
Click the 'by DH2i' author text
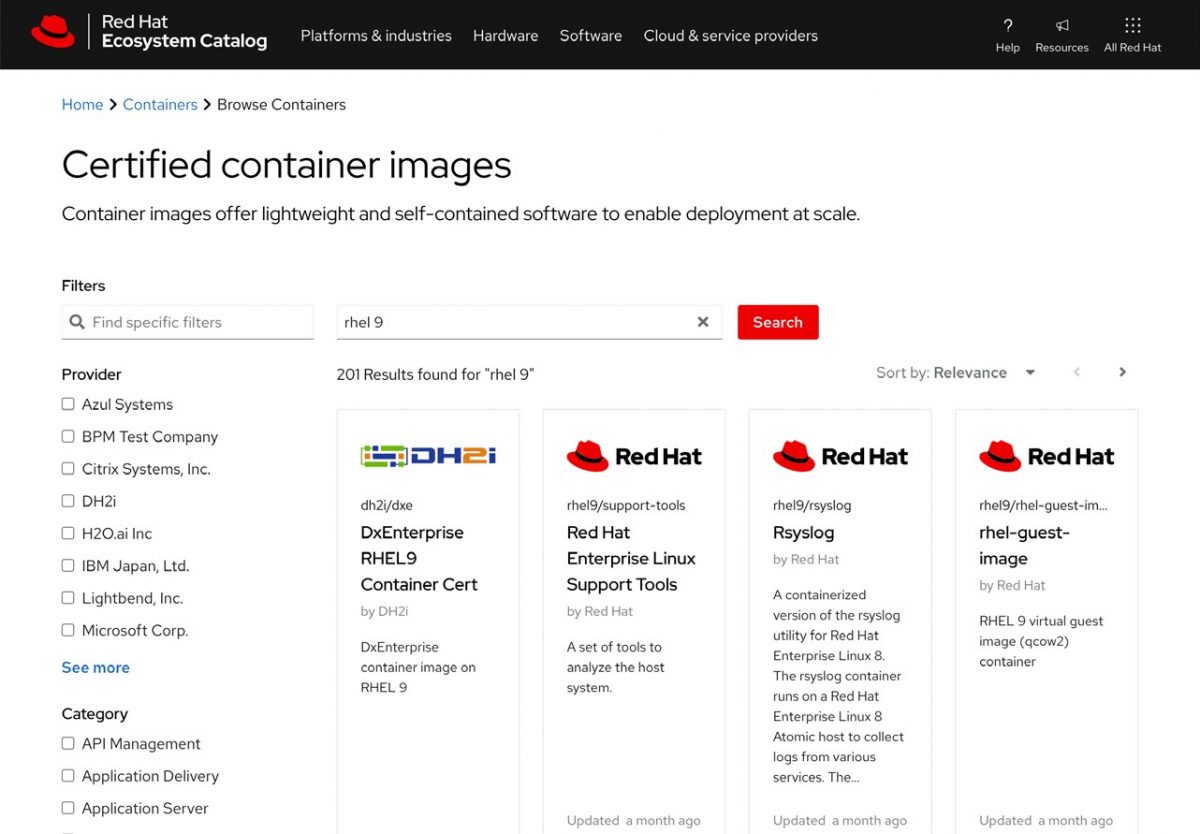[x=384, y=611]
